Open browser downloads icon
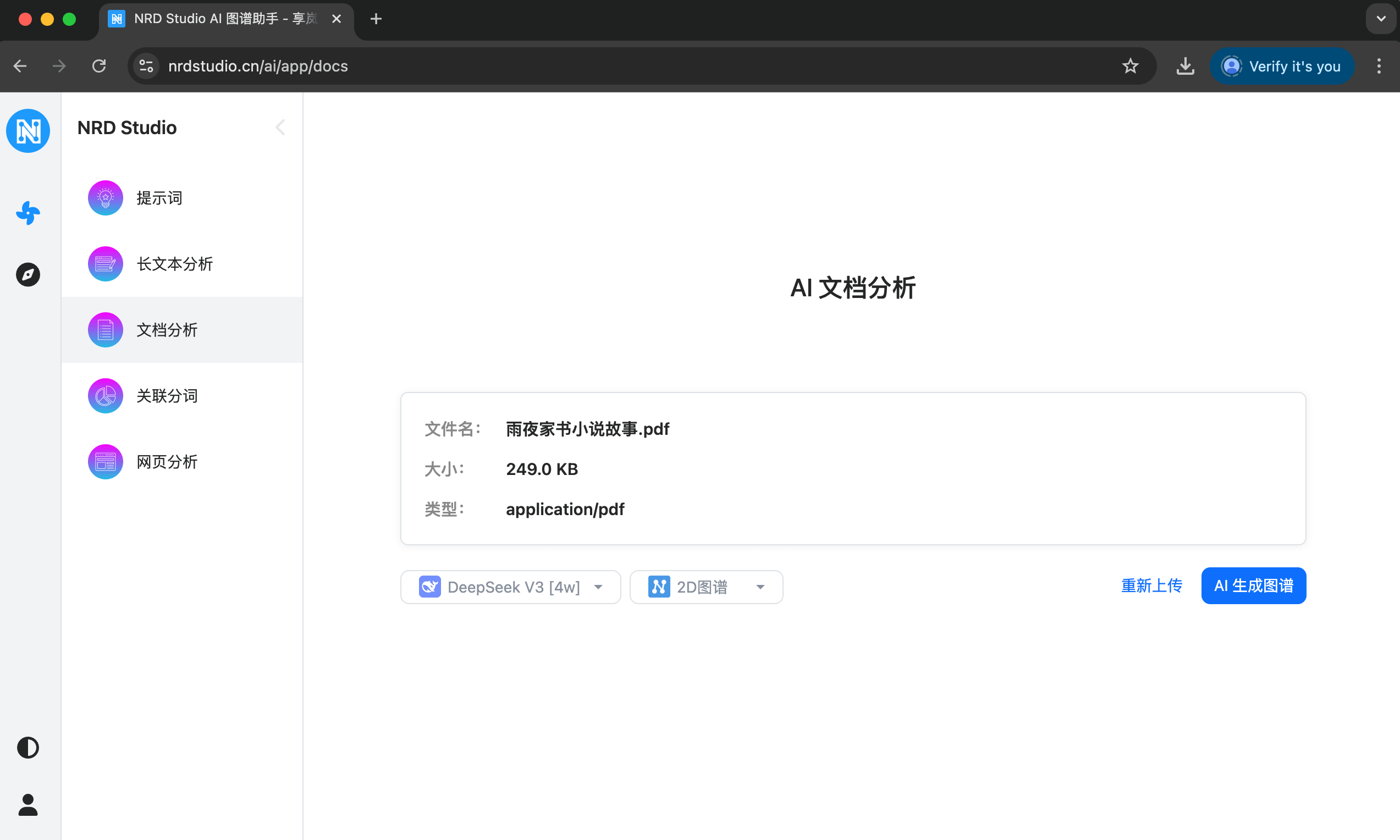The width and height of the screenshot is (1400, 840). pos(1185,66)
